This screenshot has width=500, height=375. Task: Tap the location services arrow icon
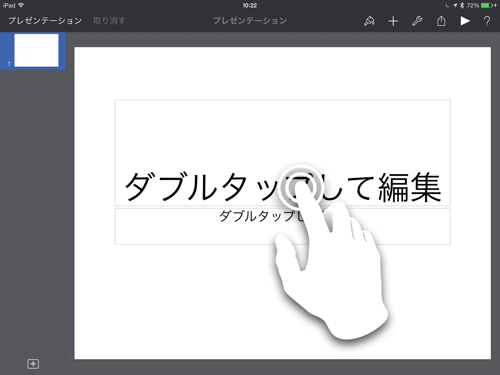click(455, 5)
